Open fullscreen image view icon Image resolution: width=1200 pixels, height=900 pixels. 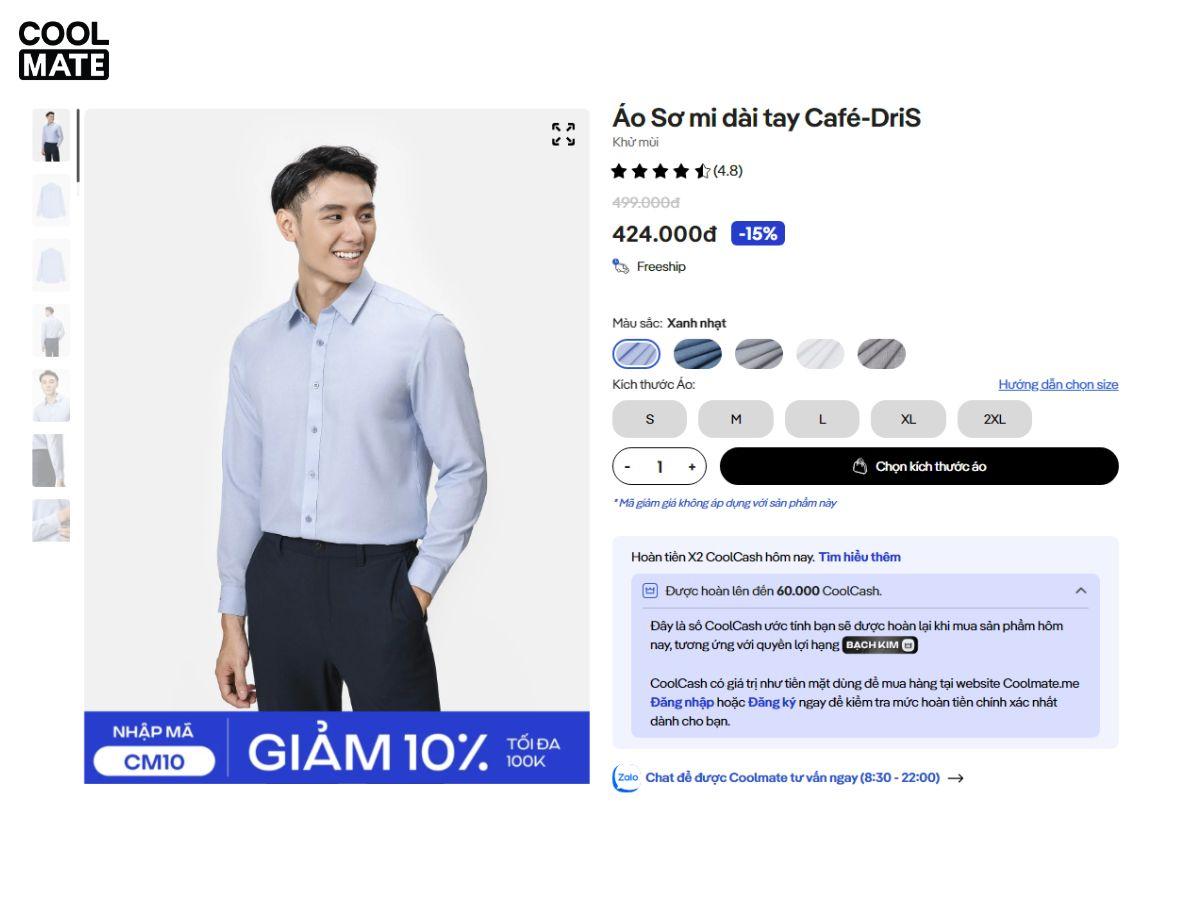coord(564,134)
